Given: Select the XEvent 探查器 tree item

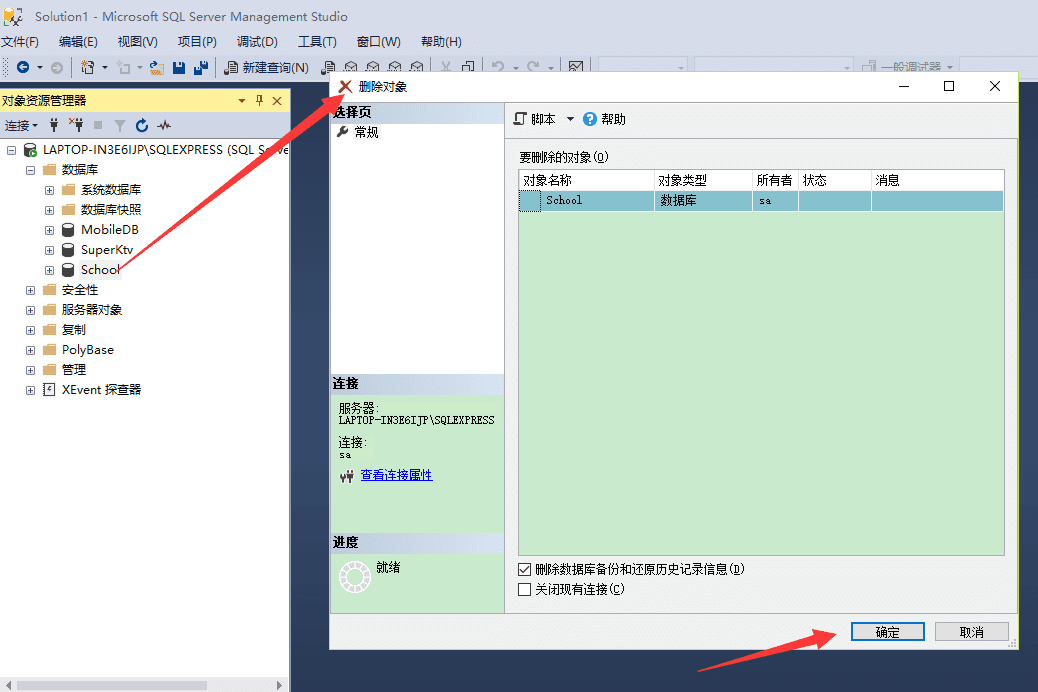Looking at the screenshot, I should coord(101,389).
